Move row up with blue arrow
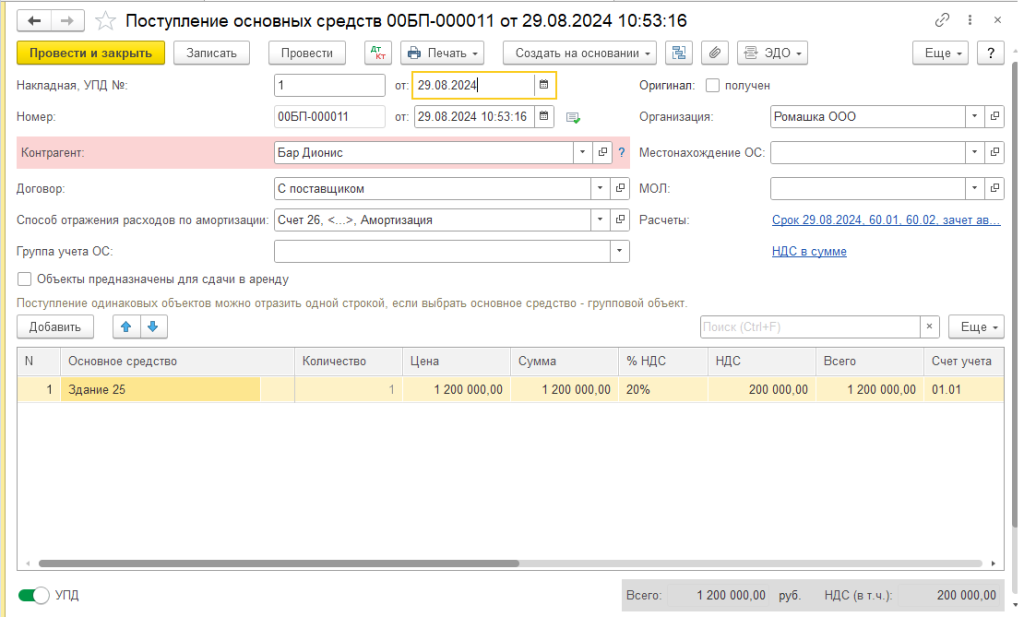Image resolution: width=1024 pixels, height=617 pixels. (x=126, y=326)
